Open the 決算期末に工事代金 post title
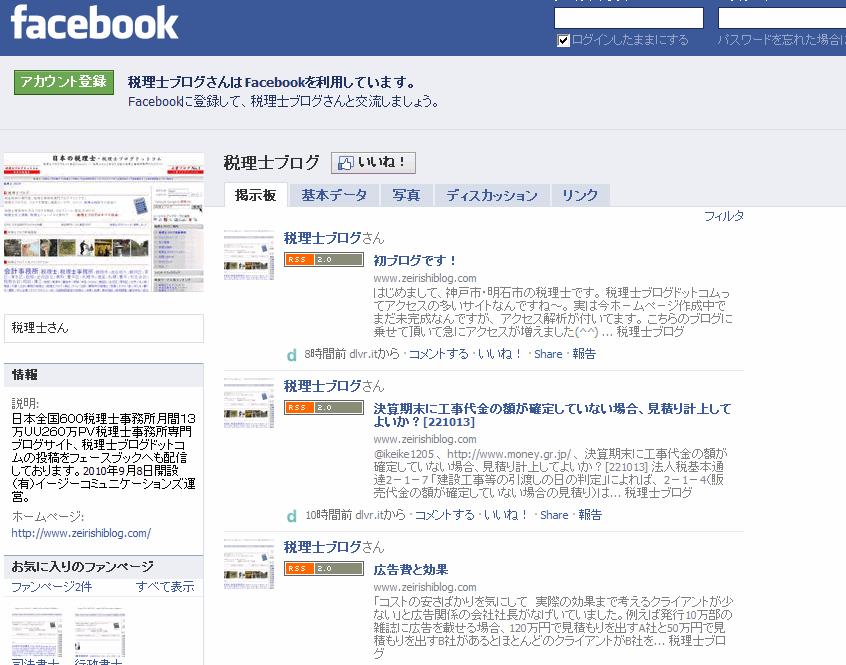846x665 pixels. pyautogui.click(x=552, y=415)
